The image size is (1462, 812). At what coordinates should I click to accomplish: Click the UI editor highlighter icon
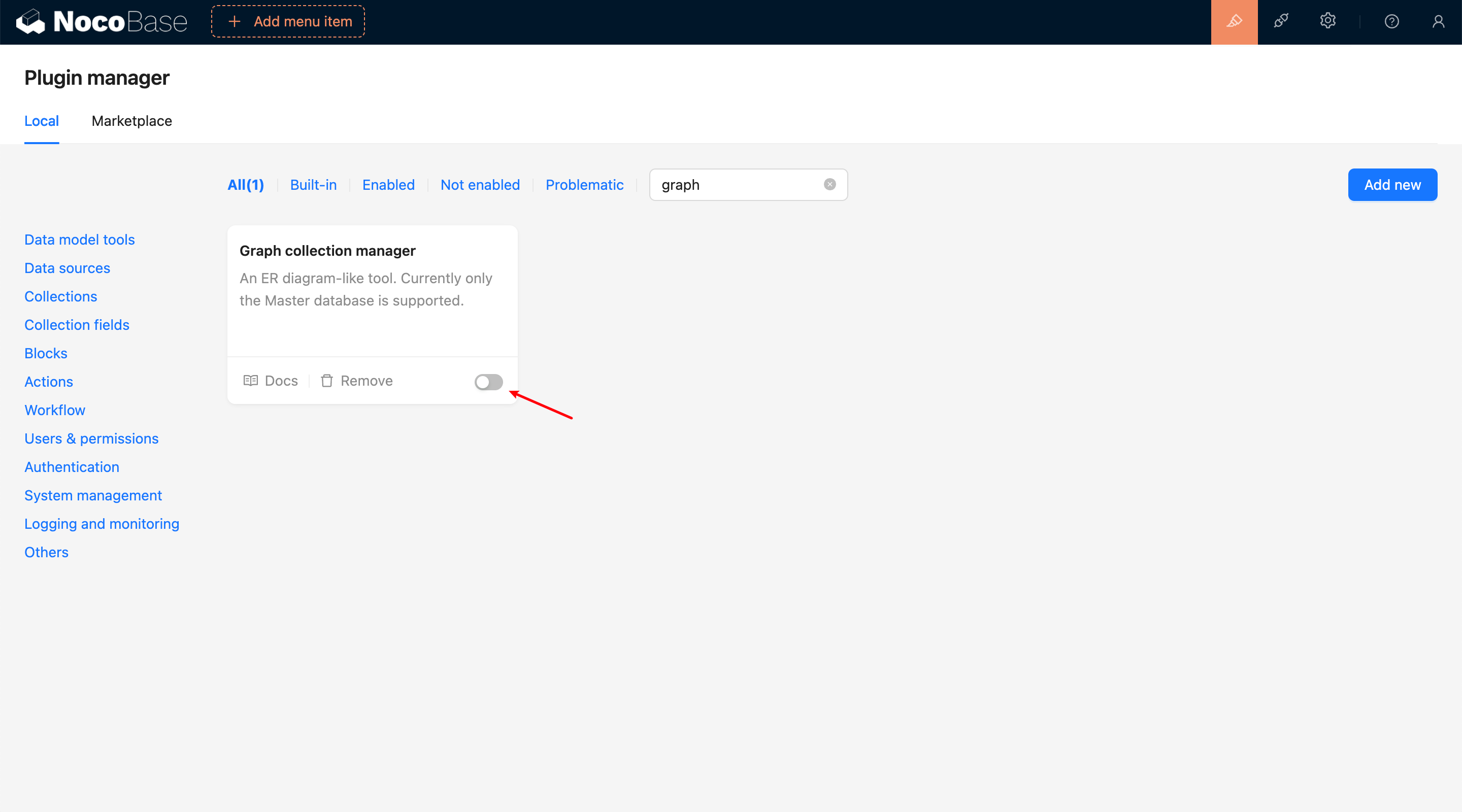[1234, 21]
